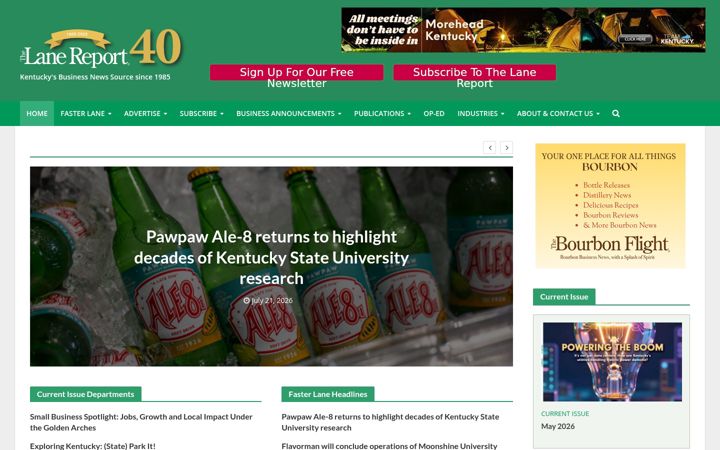720x450 pixels.
Task: Click the Current Issue sidebar heading
Action: [564, 297]
